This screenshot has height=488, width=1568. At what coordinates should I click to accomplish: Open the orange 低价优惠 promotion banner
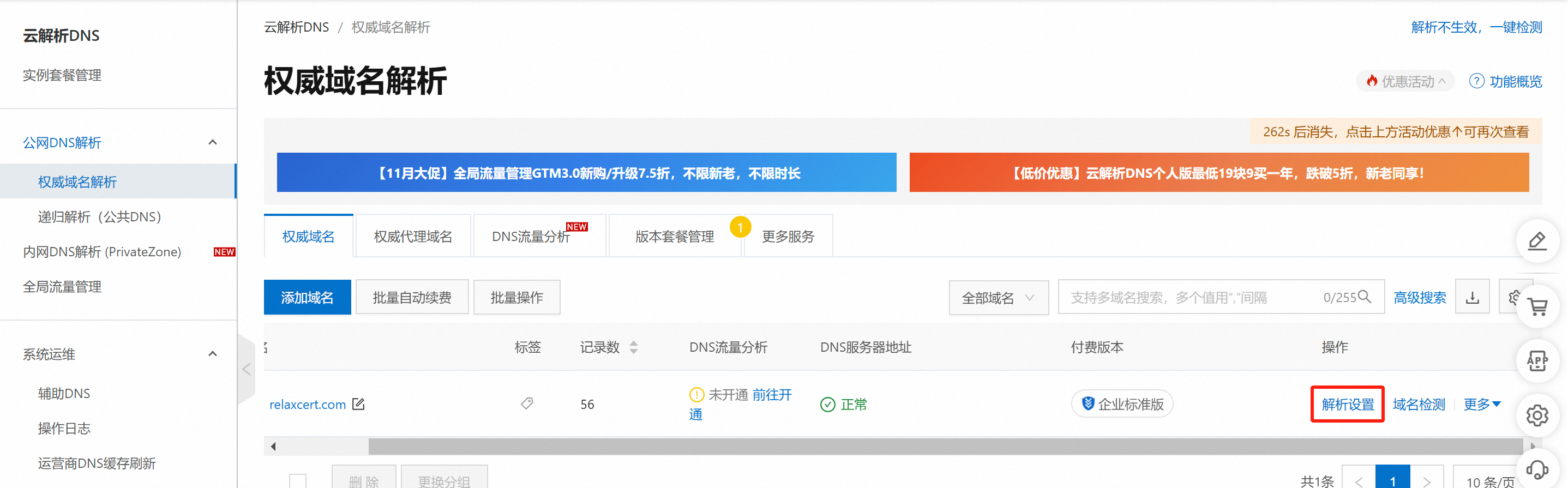tap(1218, 173)
